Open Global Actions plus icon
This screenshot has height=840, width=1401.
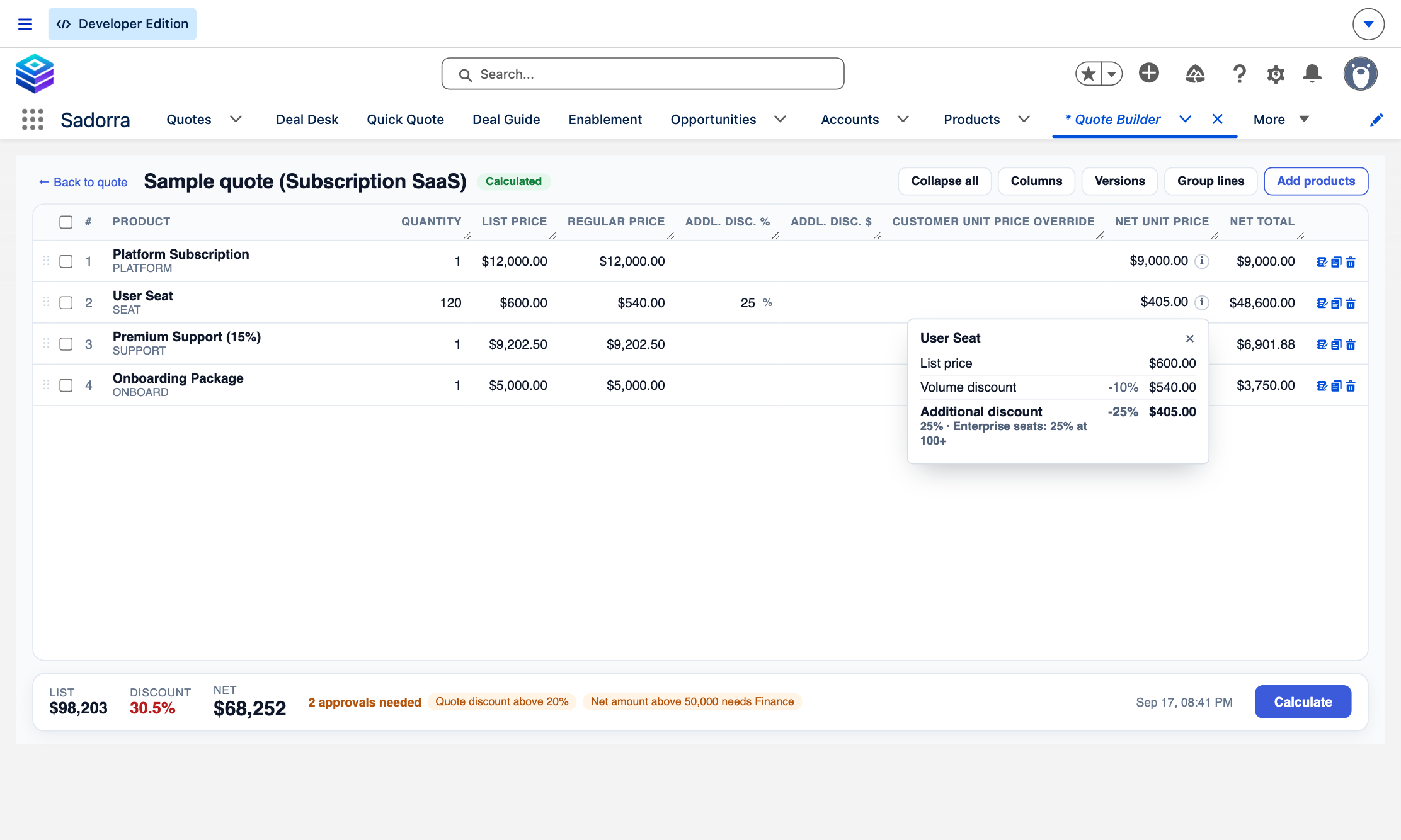coord(1149,72)
